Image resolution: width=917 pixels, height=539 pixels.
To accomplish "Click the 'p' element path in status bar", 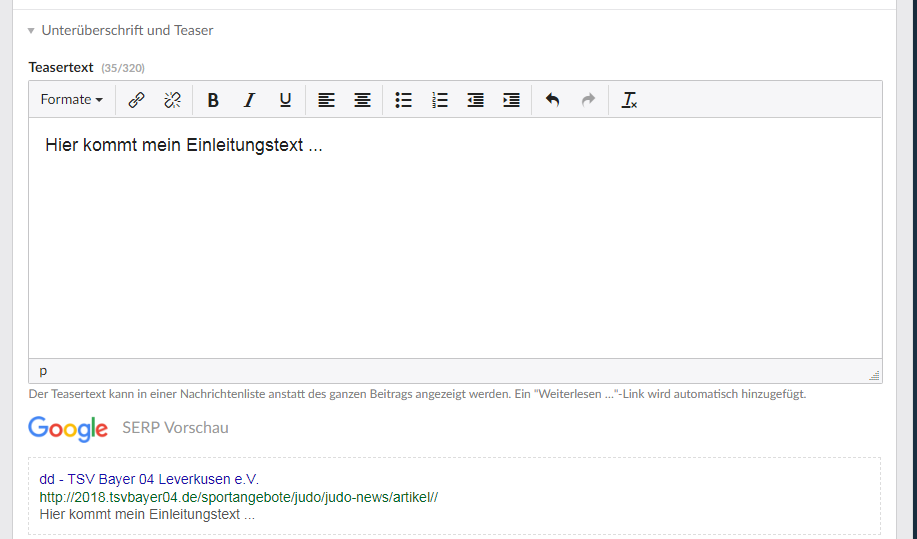I will coord(43,371).
